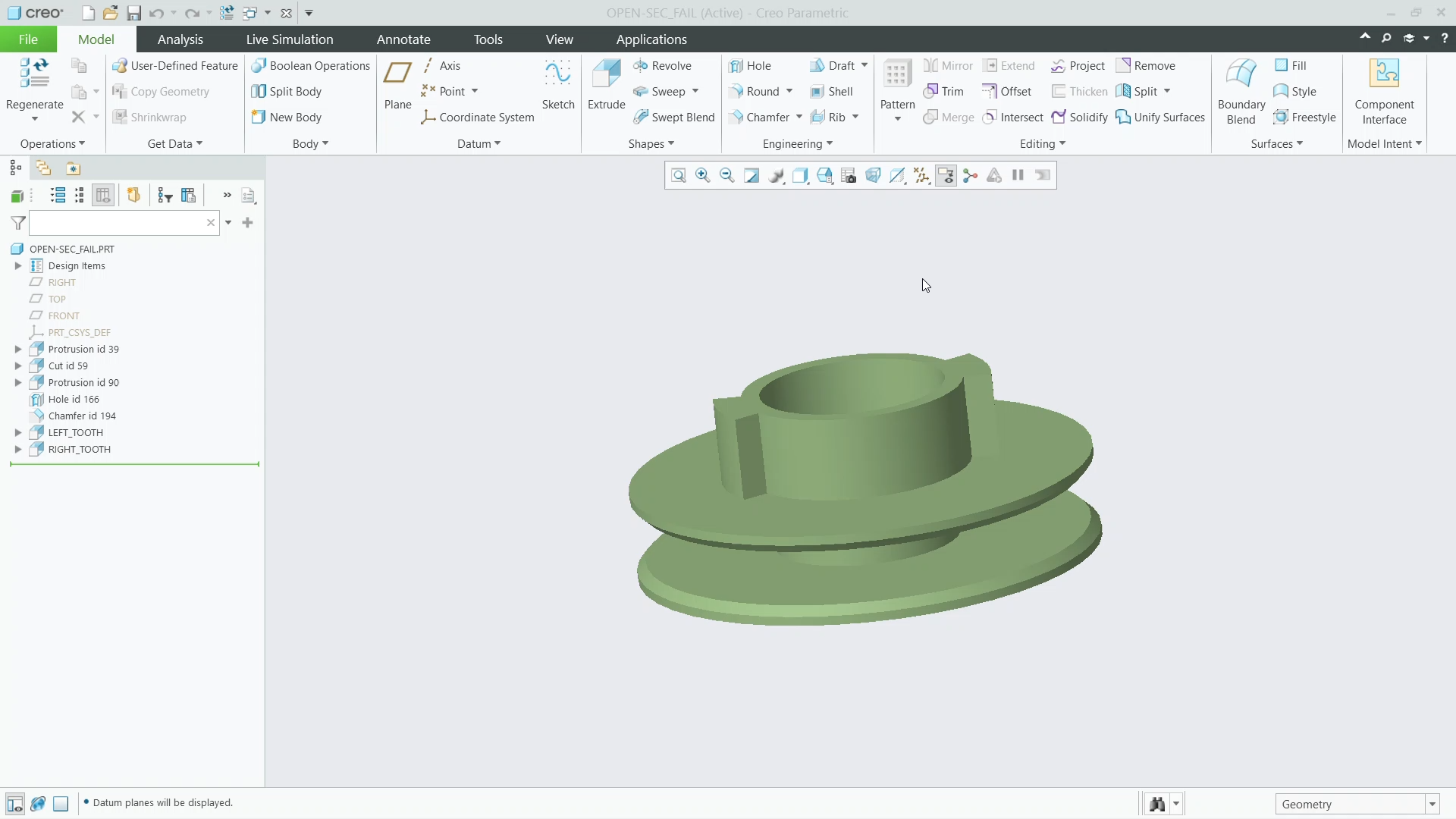Click the Repaint icon in graphics toolbar
1456x819 pixels.
point(752,176)
